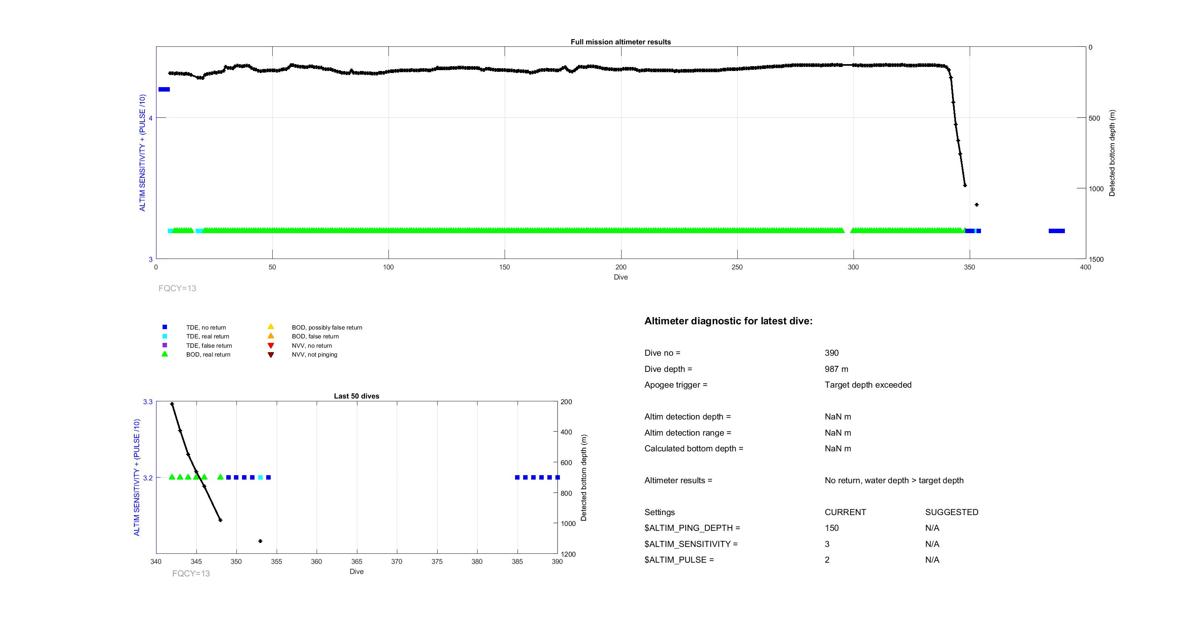The height and width of the screenshot is (622, 1200).
Task: Click the 'CURRENT' column header
Action: pos(845,513)
